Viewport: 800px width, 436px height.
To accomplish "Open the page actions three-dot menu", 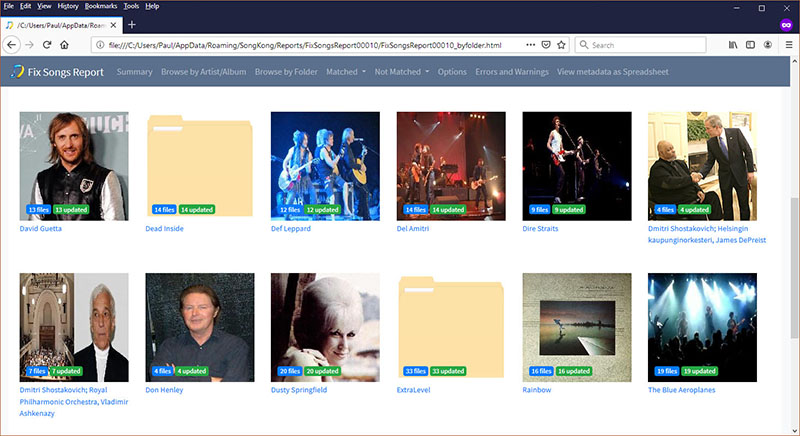I will (x=531, y=45).
